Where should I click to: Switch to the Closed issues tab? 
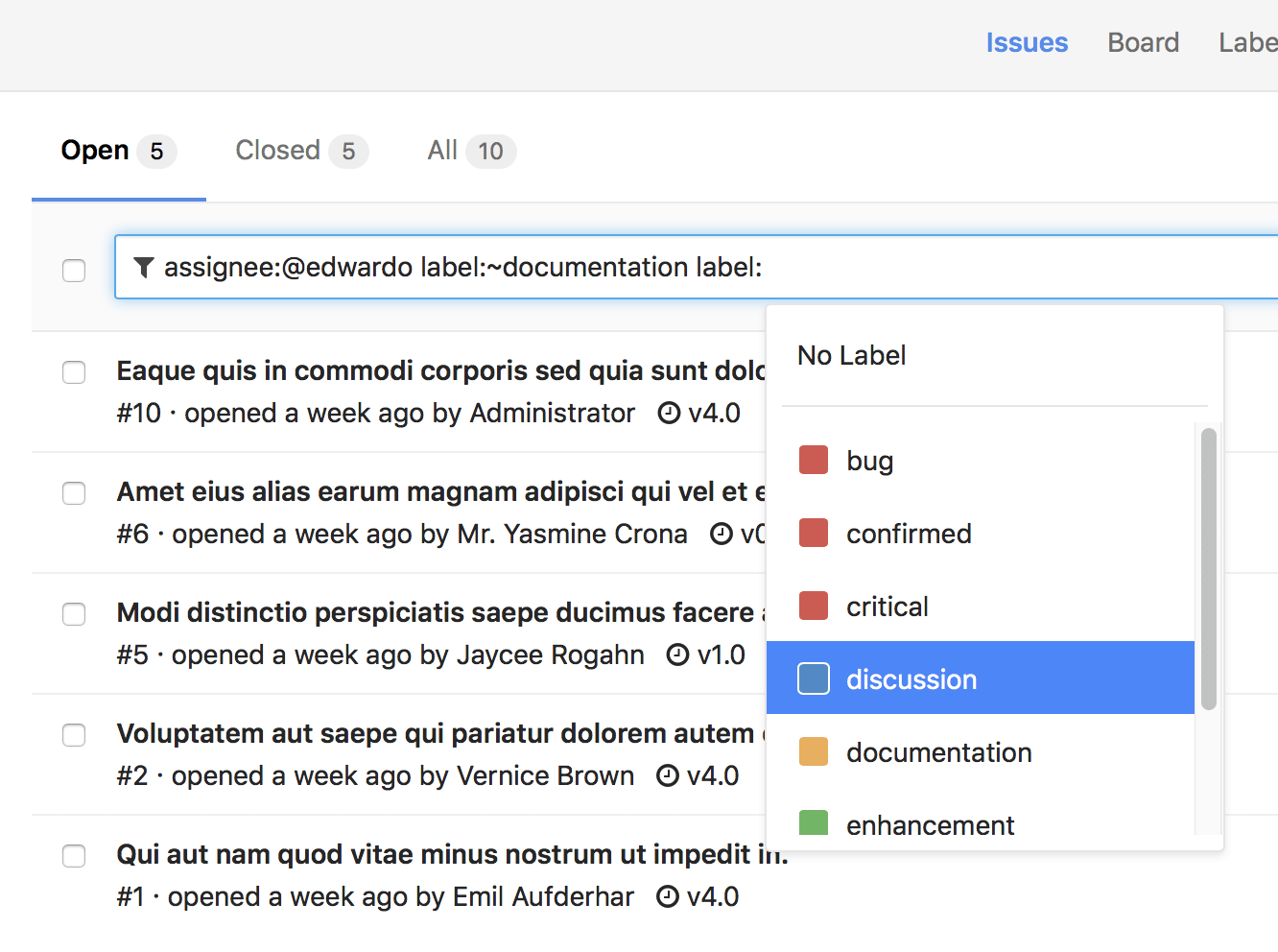277,150
